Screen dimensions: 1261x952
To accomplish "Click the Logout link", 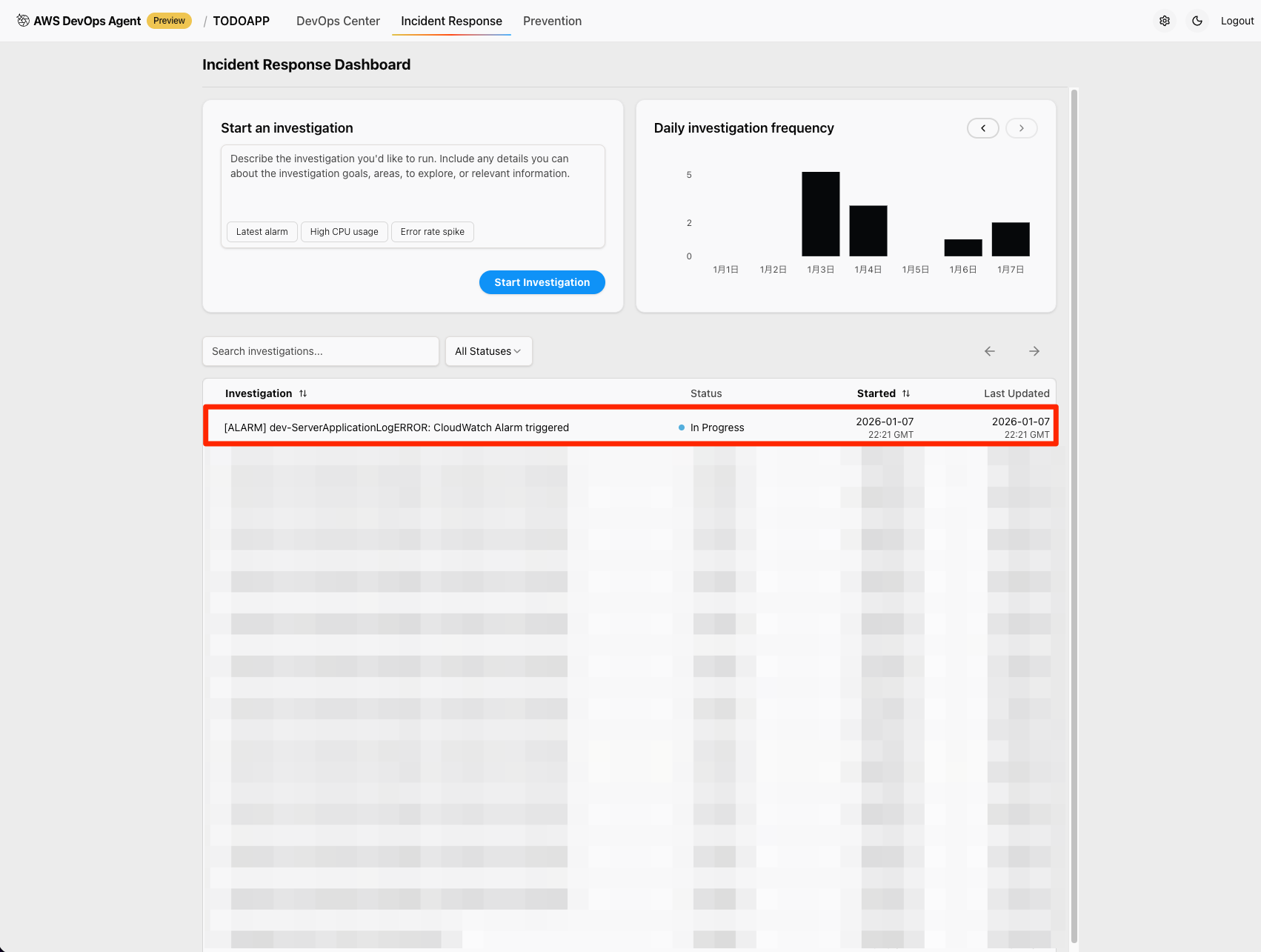I will pos(1237,21).
